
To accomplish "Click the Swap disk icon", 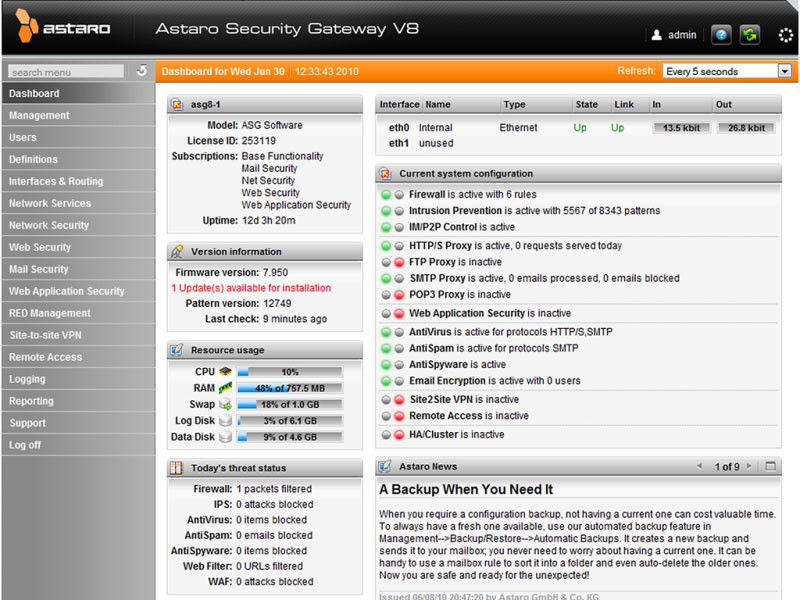I will [x=225, y=404].
